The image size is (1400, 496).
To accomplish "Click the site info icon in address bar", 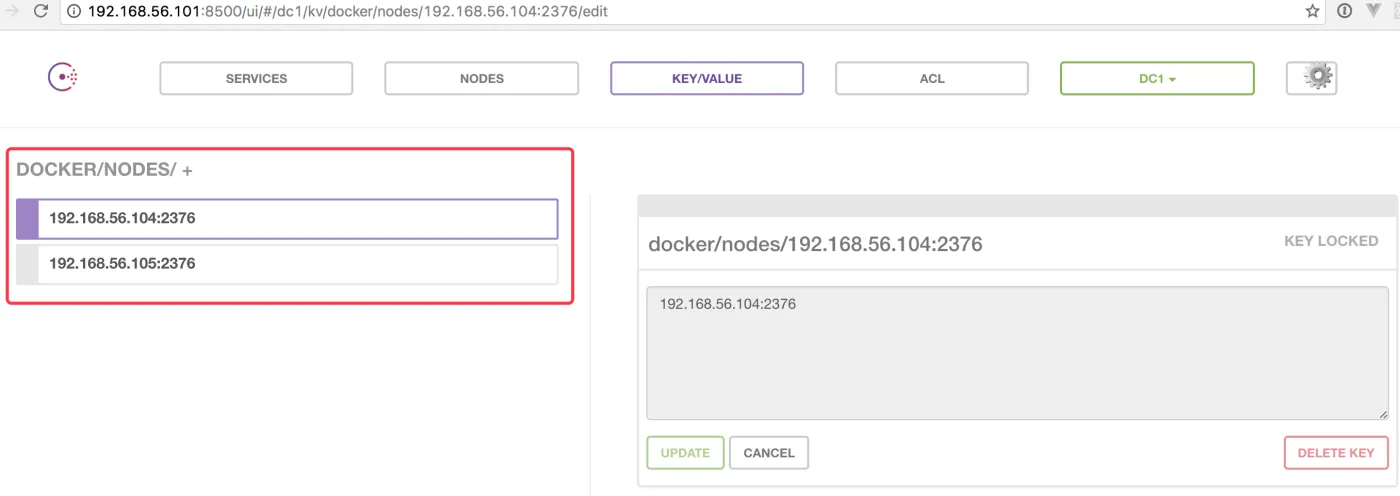I will tap(74, 12).
